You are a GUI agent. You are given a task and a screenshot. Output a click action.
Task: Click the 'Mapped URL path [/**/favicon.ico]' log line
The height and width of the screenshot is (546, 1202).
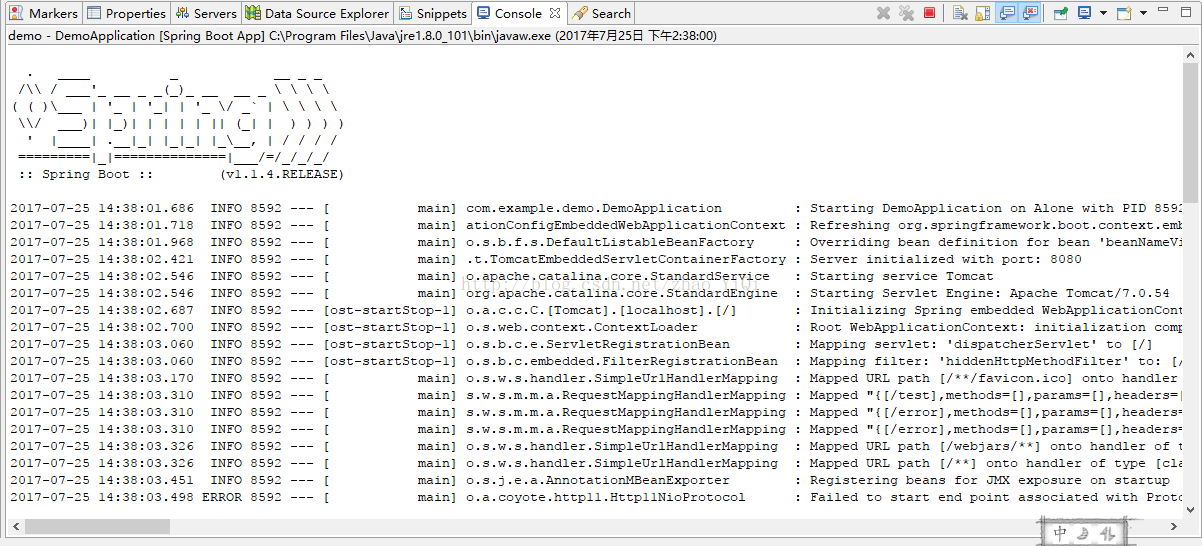pyautogui.click(x=596, y=378)
